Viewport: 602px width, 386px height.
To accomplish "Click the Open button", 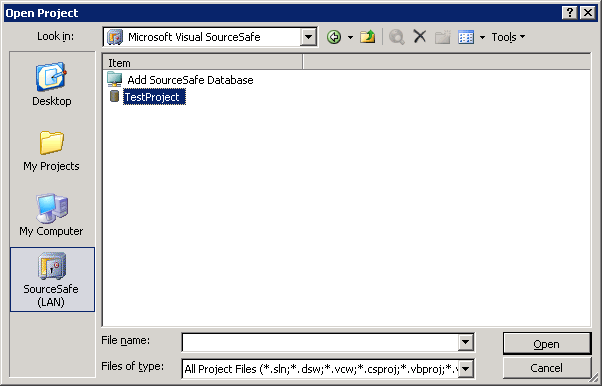I will [547, 344].
